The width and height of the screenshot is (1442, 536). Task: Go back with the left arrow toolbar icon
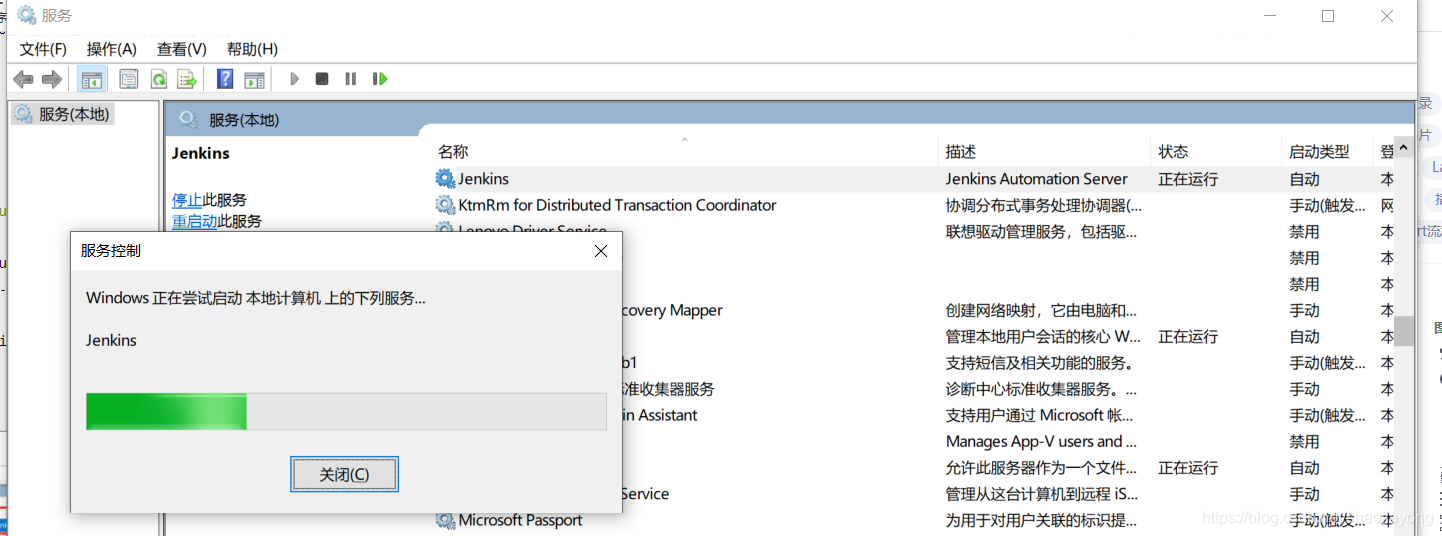(x=23, y=79)
